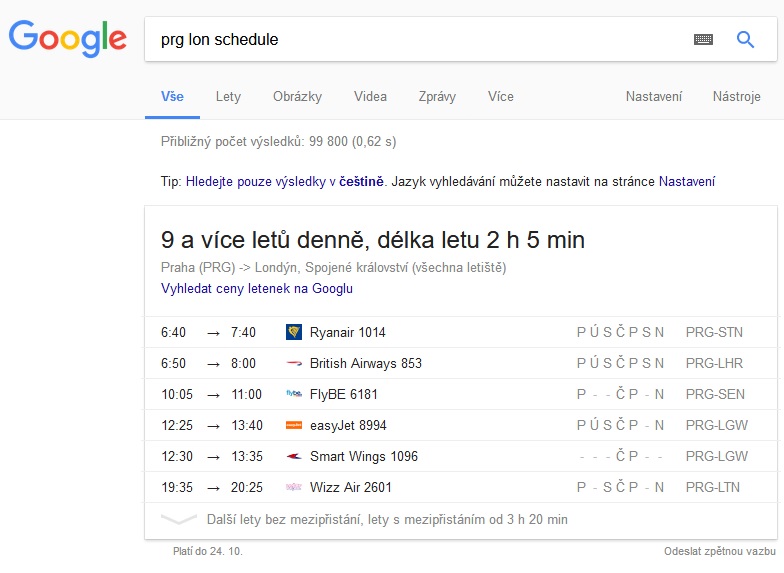The image size is (784, 573).
Task: Click Odeslat zpětnou vazbu feedback link
Action: (x=719, y=551)
